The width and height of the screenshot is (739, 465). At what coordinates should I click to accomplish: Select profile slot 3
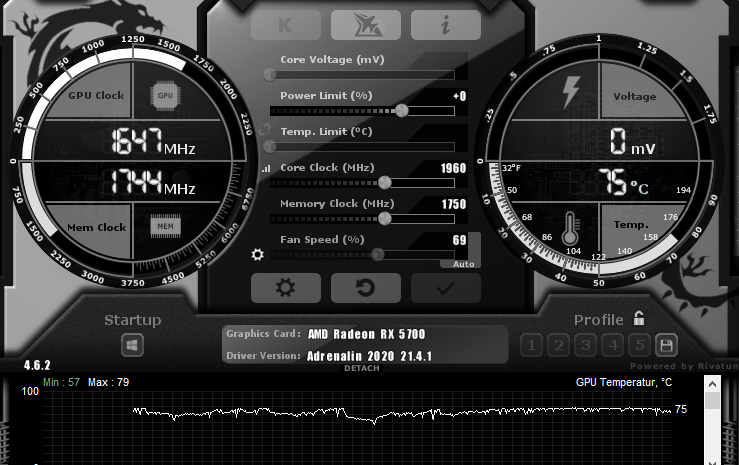click(585, 346)
